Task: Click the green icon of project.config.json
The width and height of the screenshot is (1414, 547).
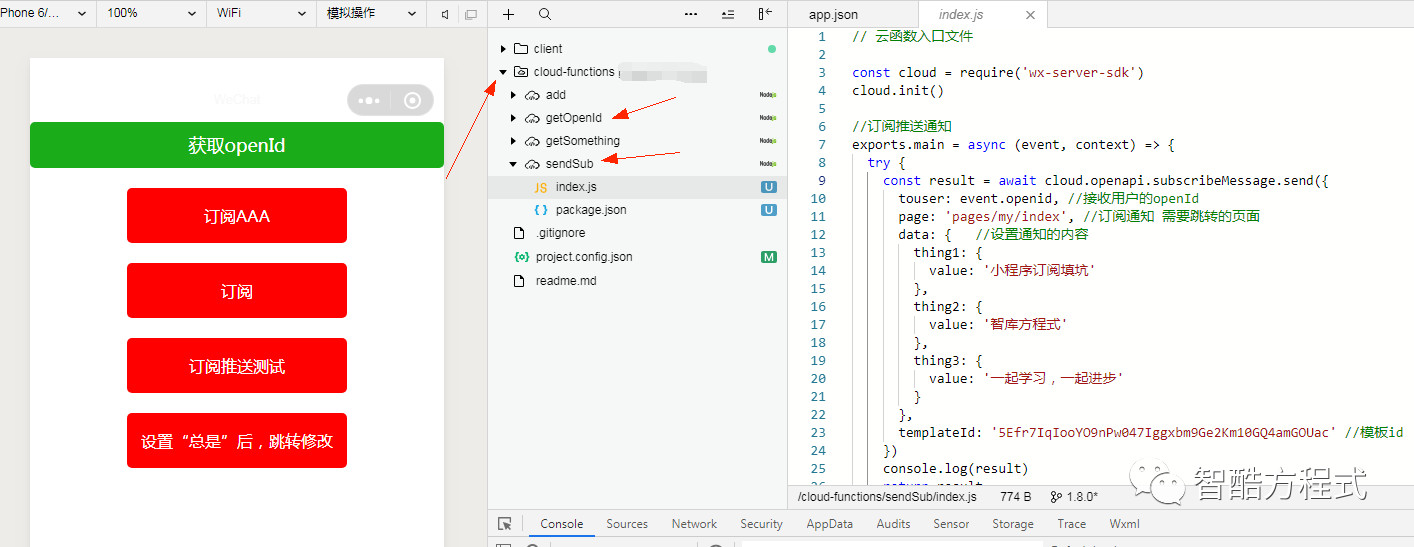Action: click(520, 257)
